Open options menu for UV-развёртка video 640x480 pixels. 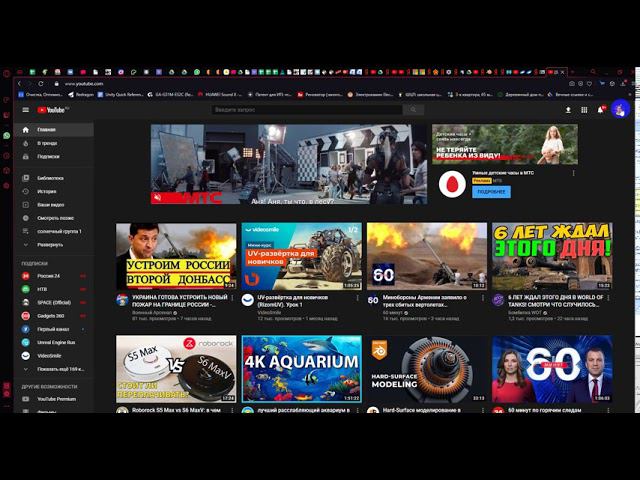[358, 298]
